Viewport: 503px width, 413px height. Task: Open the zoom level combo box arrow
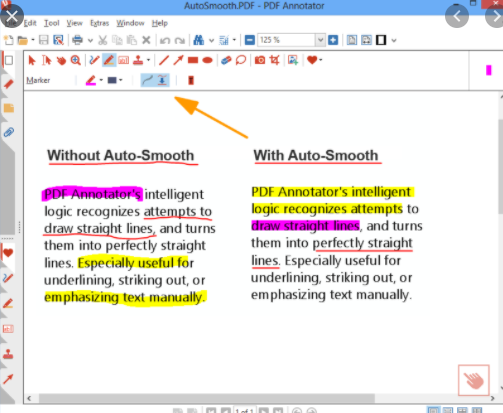point(320,40)
